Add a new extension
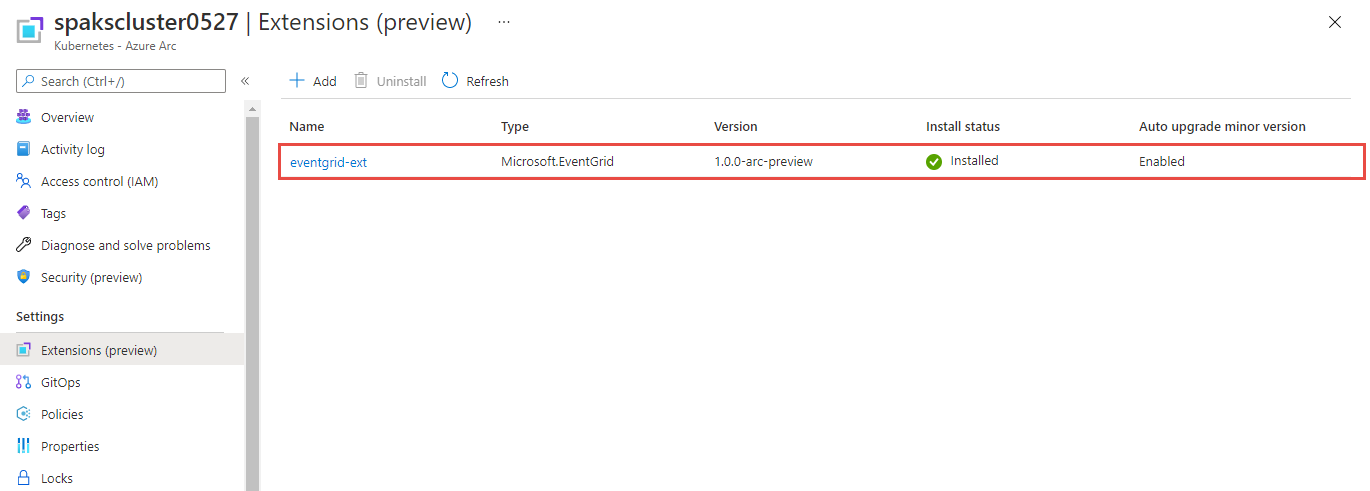The height and width of the screenshot is (491, 1370). [313, 81]
